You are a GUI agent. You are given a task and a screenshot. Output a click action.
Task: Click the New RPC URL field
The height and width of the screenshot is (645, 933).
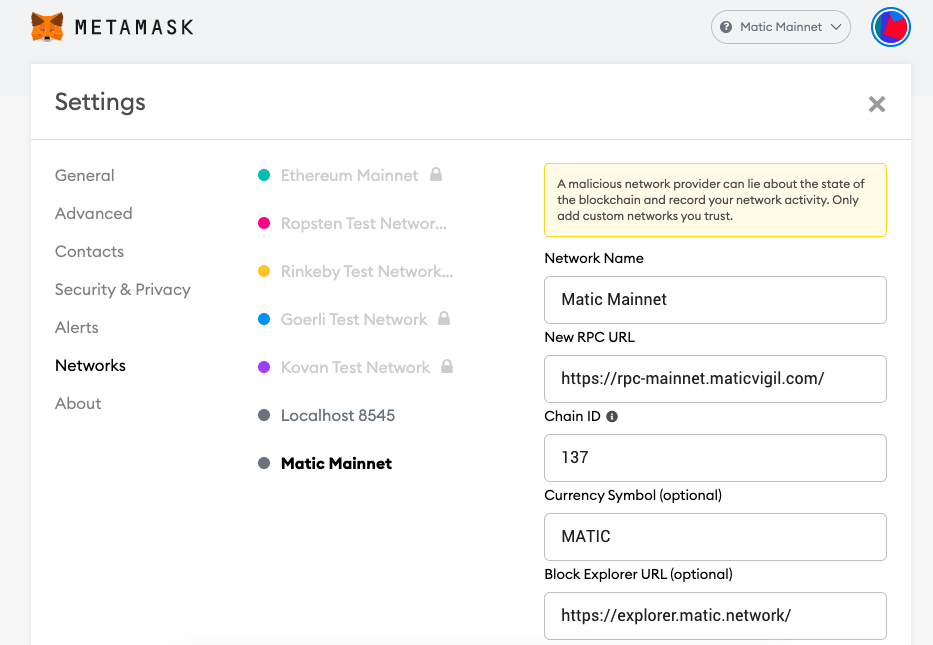pyautogui.click(x=715, y=379)
